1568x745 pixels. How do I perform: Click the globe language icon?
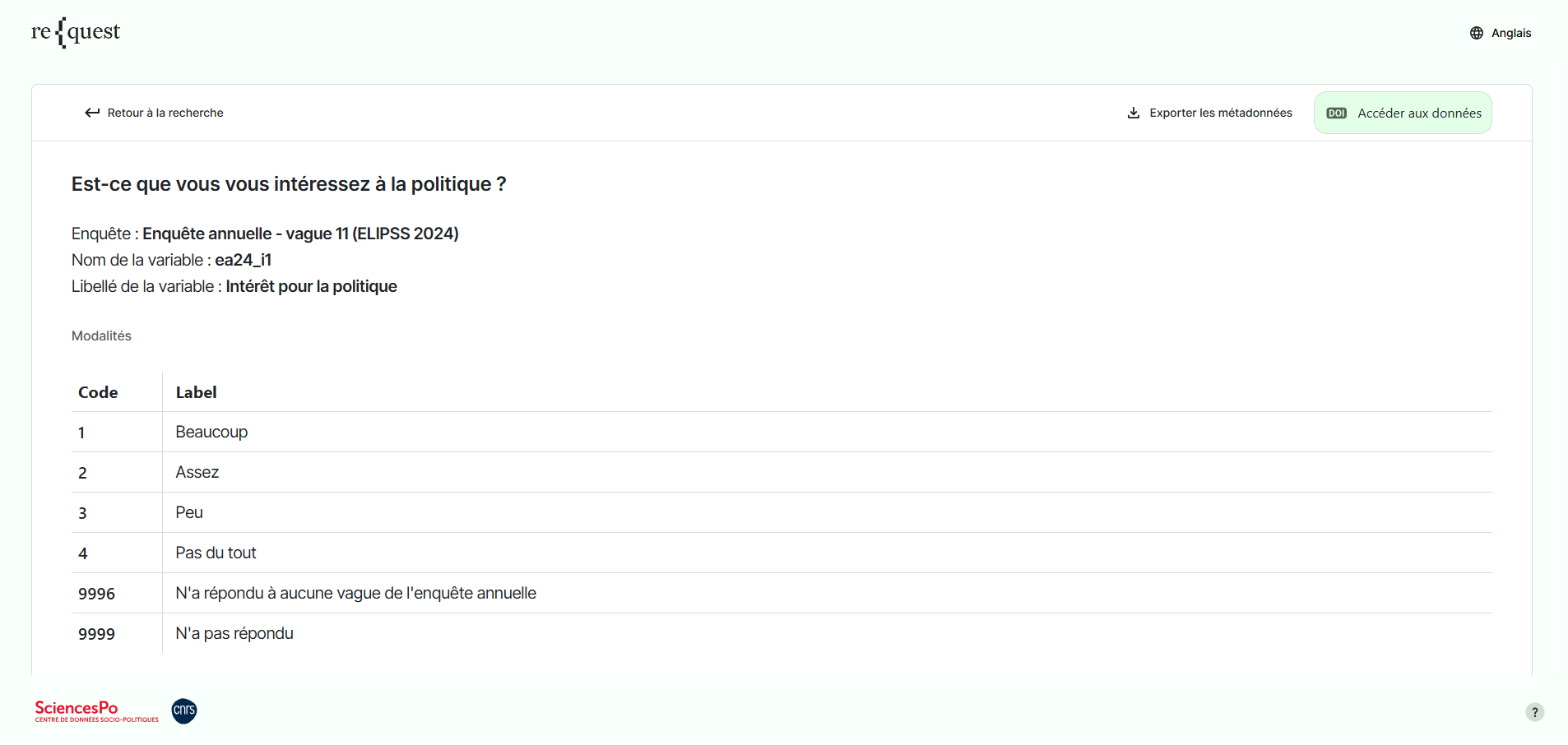(1477, 33)
